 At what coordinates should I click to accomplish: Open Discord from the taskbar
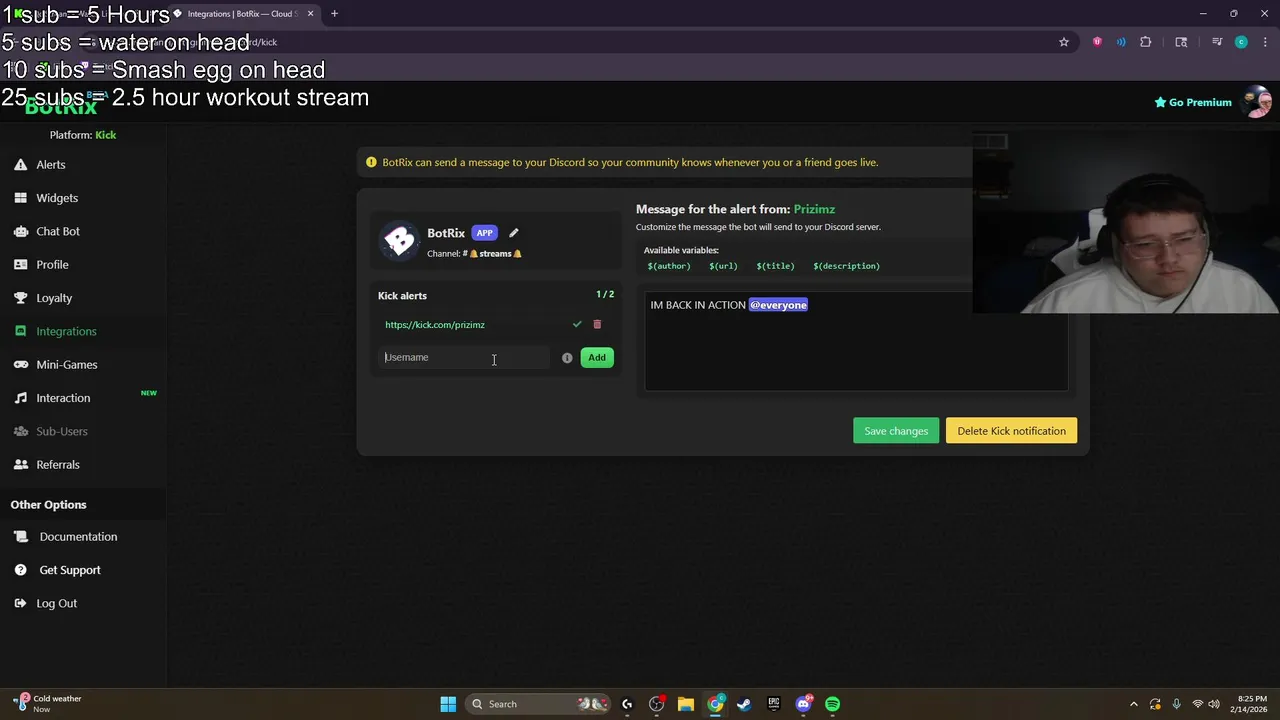[x=803, y=704]
